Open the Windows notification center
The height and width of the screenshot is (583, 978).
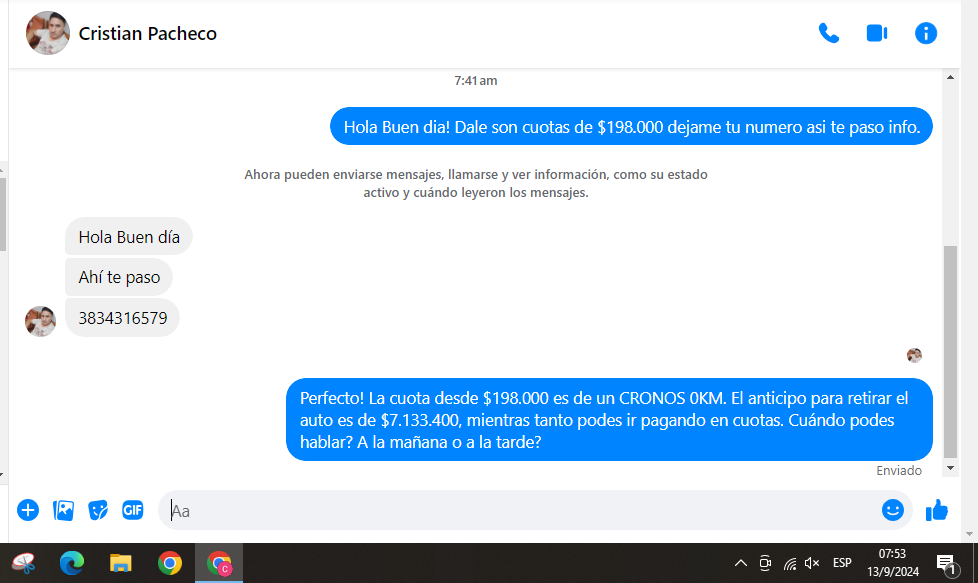946,564
